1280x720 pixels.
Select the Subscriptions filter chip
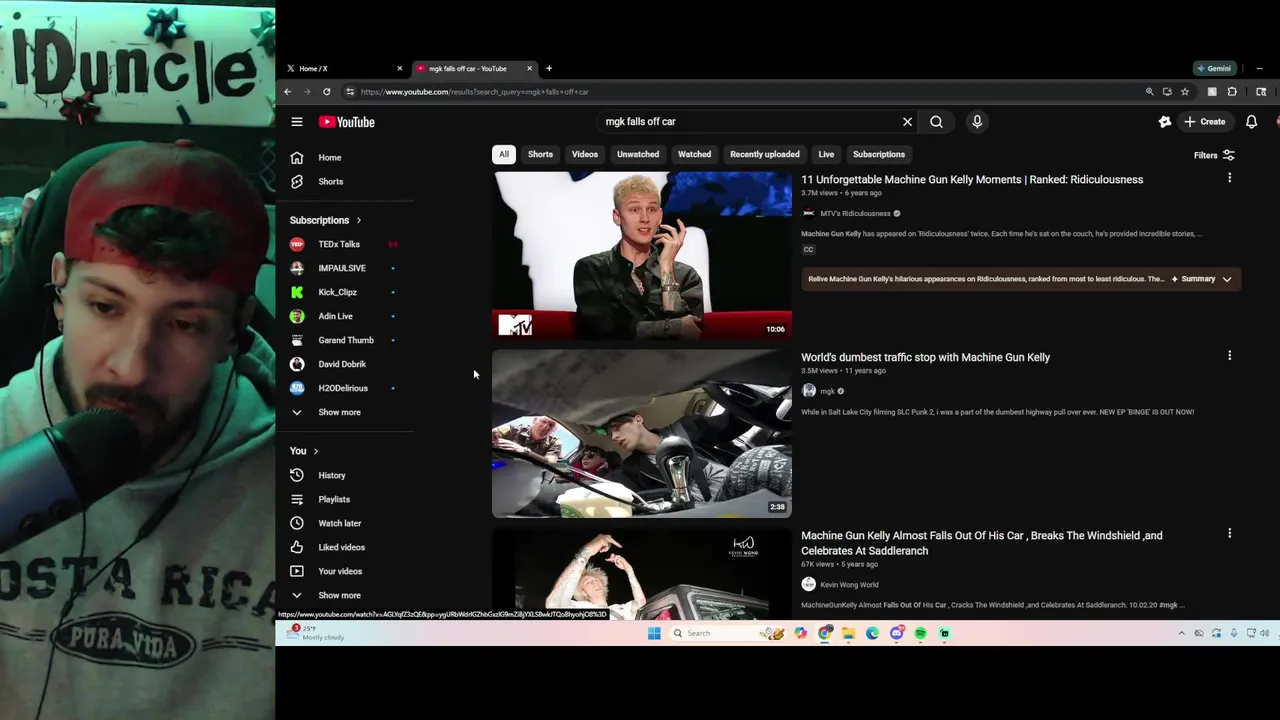point(879,154)
